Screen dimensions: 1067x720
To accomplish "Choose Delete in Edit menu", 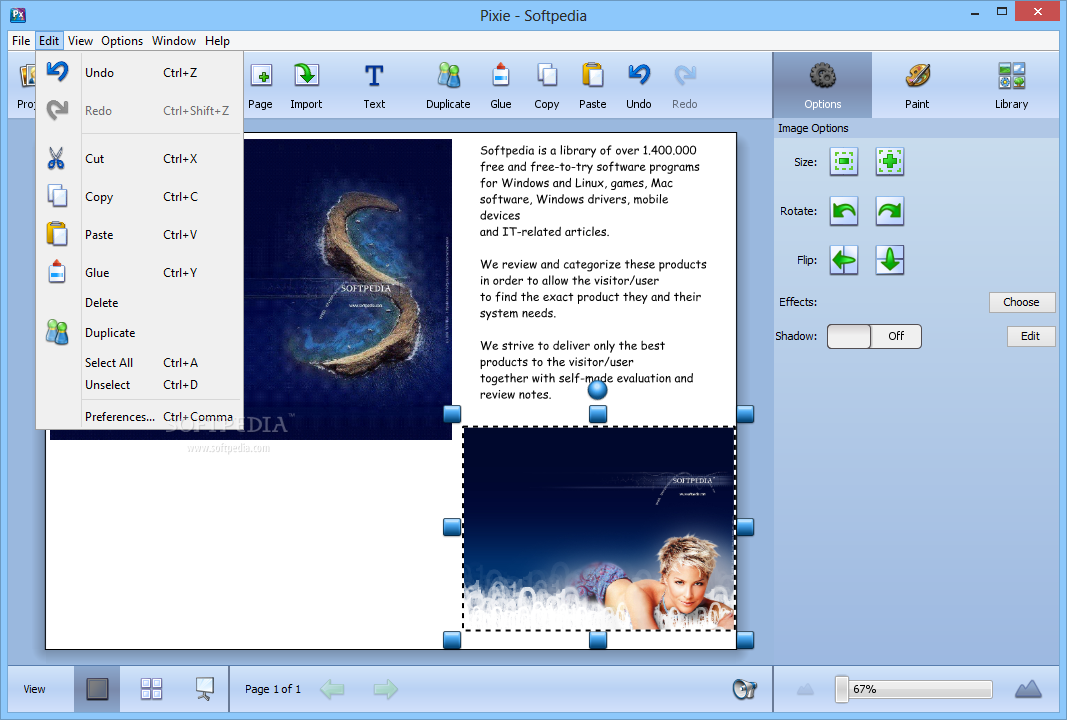I will click(x=139, y=303).
